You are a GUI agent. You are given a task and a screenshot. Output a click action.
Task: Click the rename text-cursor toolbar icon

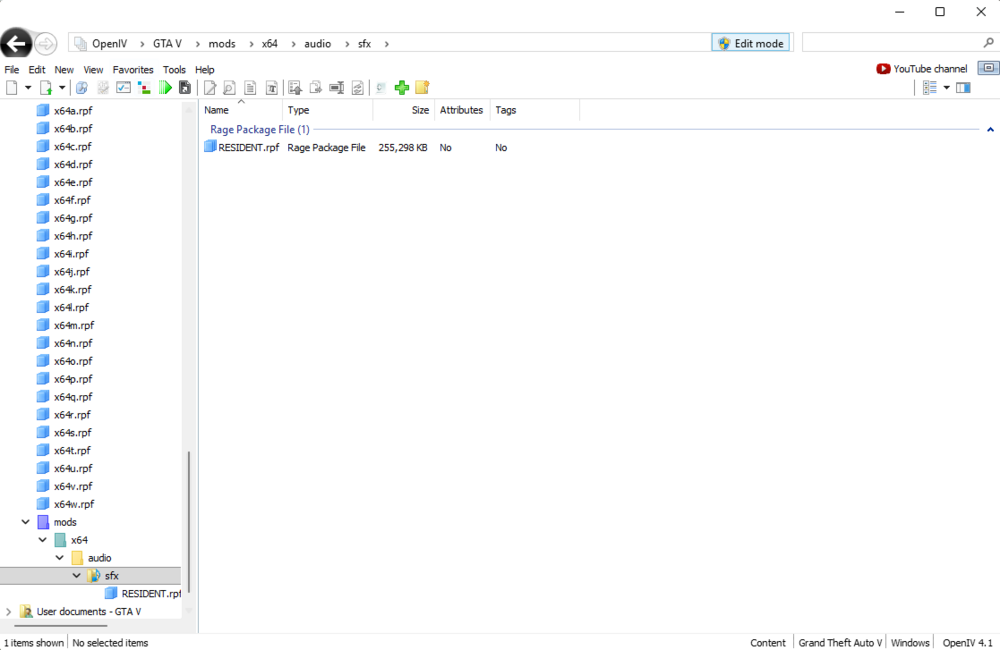tap(337, 87)
